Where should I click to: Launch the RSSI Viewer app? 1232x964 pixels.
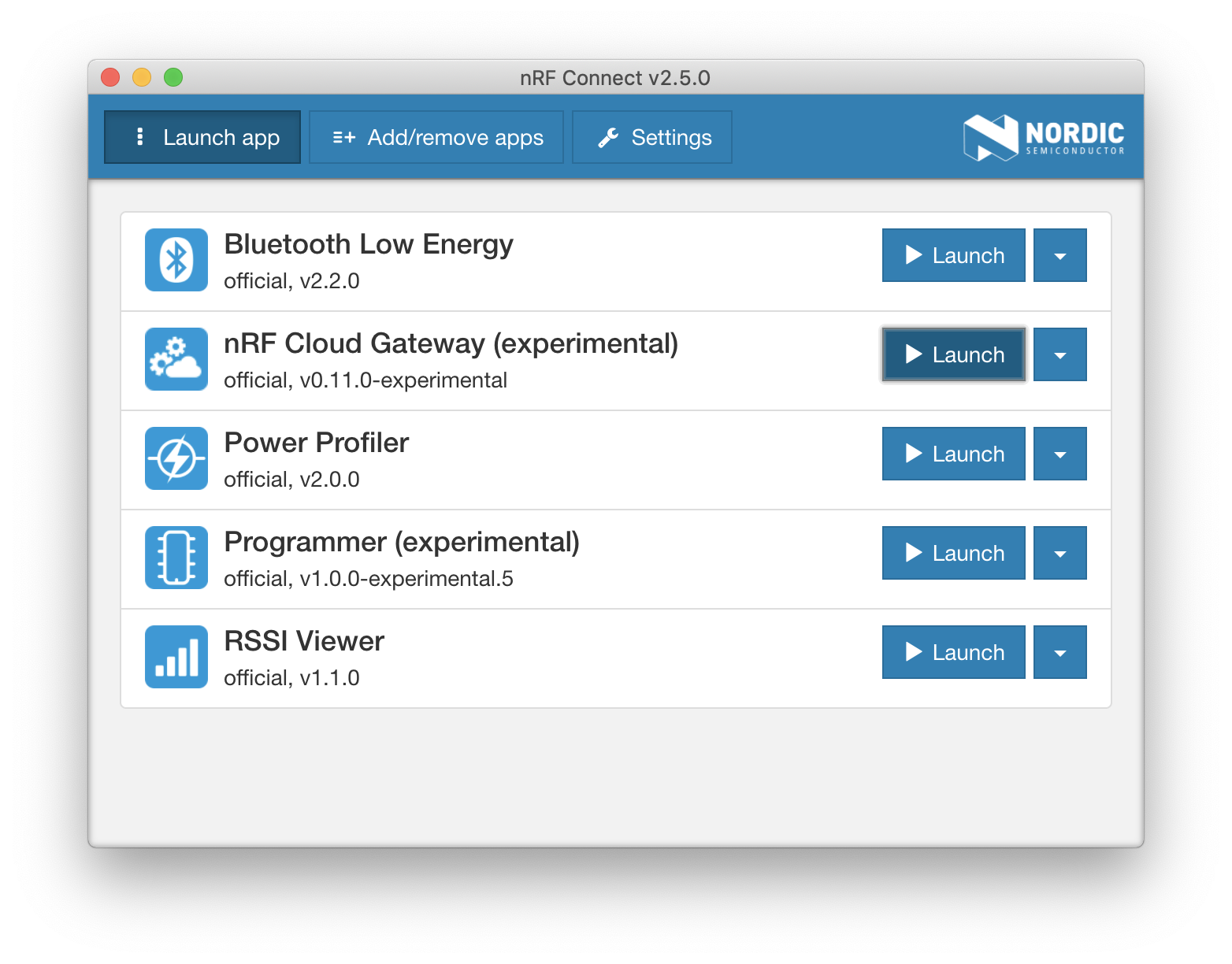953,652
